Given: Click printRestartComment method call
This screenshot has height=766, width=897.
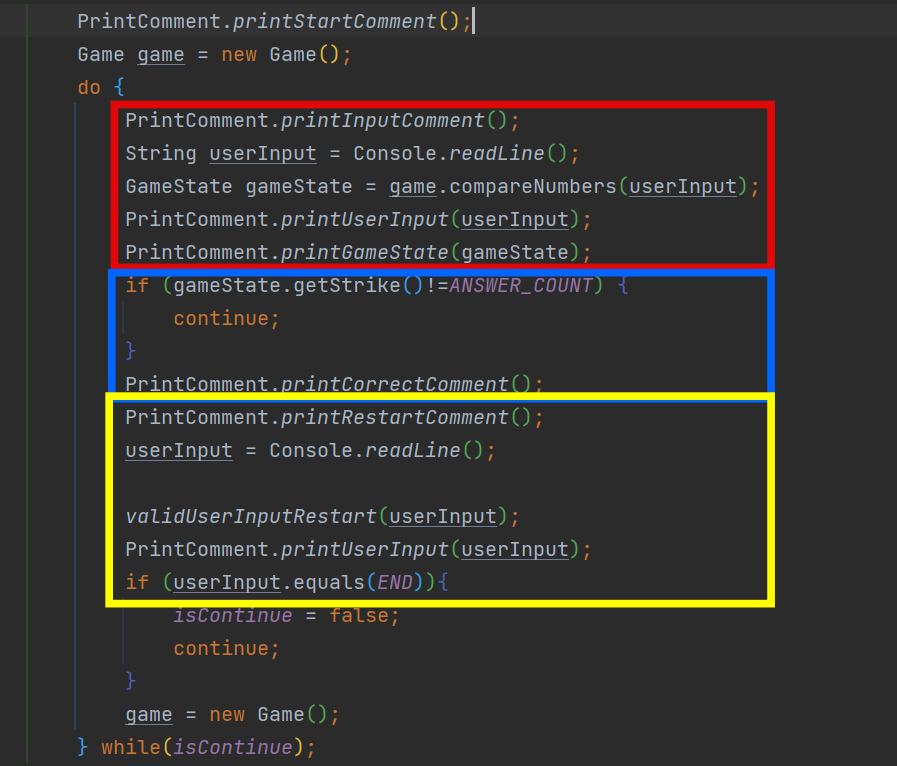Looking at the screenshot, I should tap(394, 418).
